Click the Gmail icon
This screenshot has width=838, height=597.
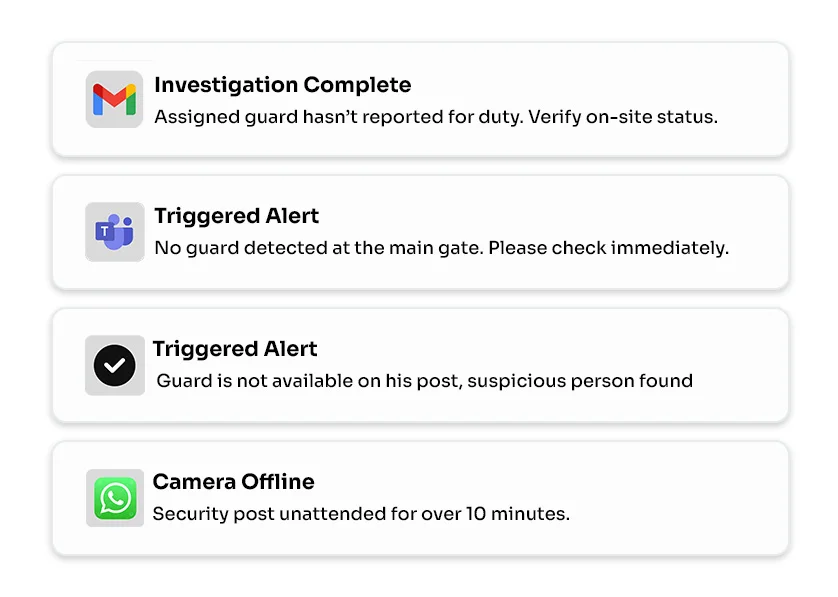click(x=114, y=99)
